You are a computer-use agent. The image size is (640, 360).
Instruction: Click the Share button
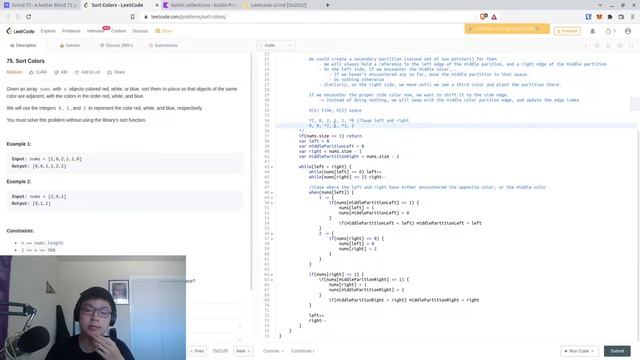(x=116, y=72)
